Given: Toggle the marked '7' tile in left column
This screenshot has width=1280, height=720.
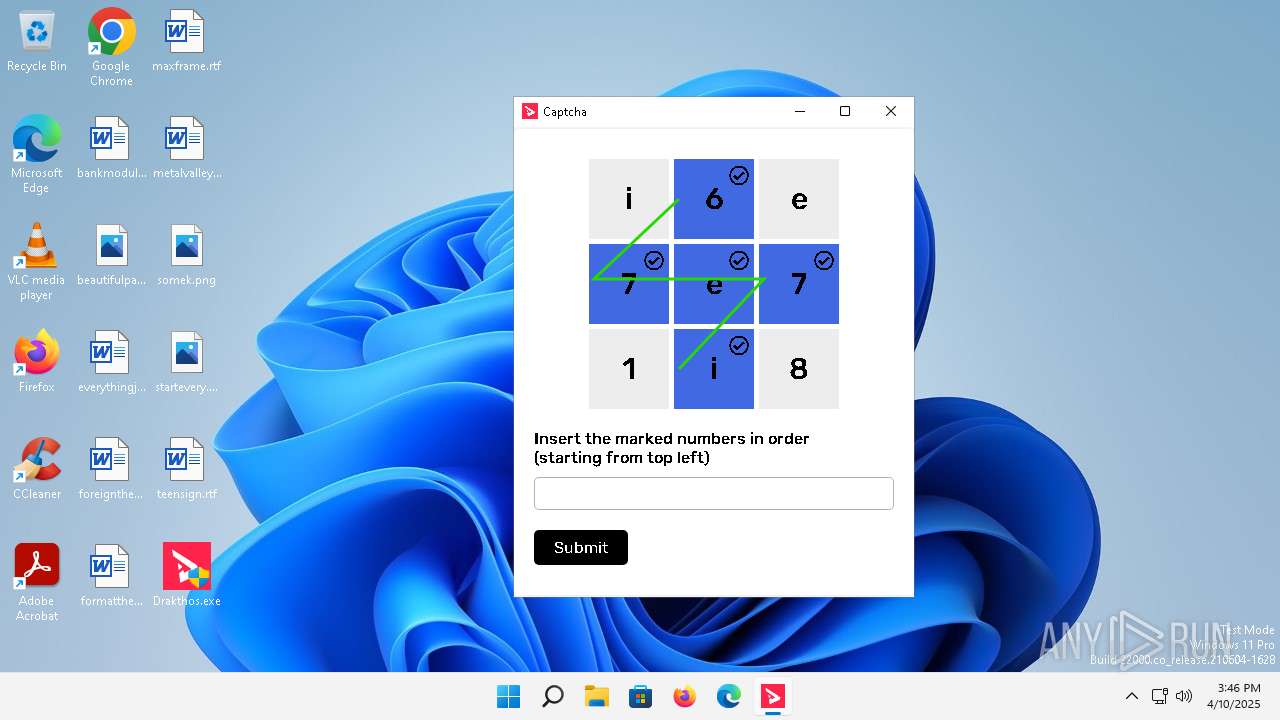Looking at the screenshot, I should (x=629, y=284).
